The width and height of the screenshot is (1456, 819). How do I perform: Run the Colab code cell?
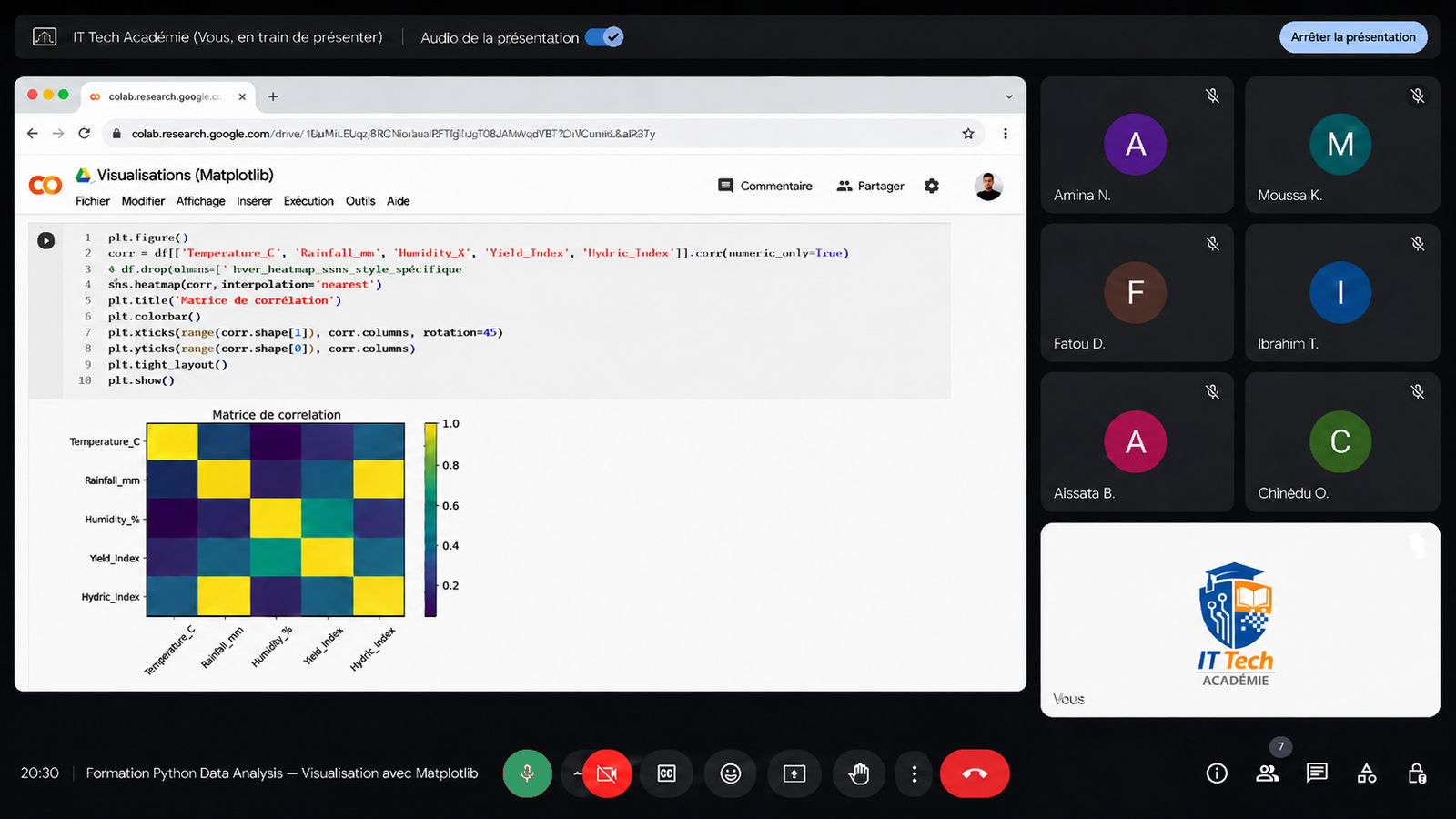[46, 240]
